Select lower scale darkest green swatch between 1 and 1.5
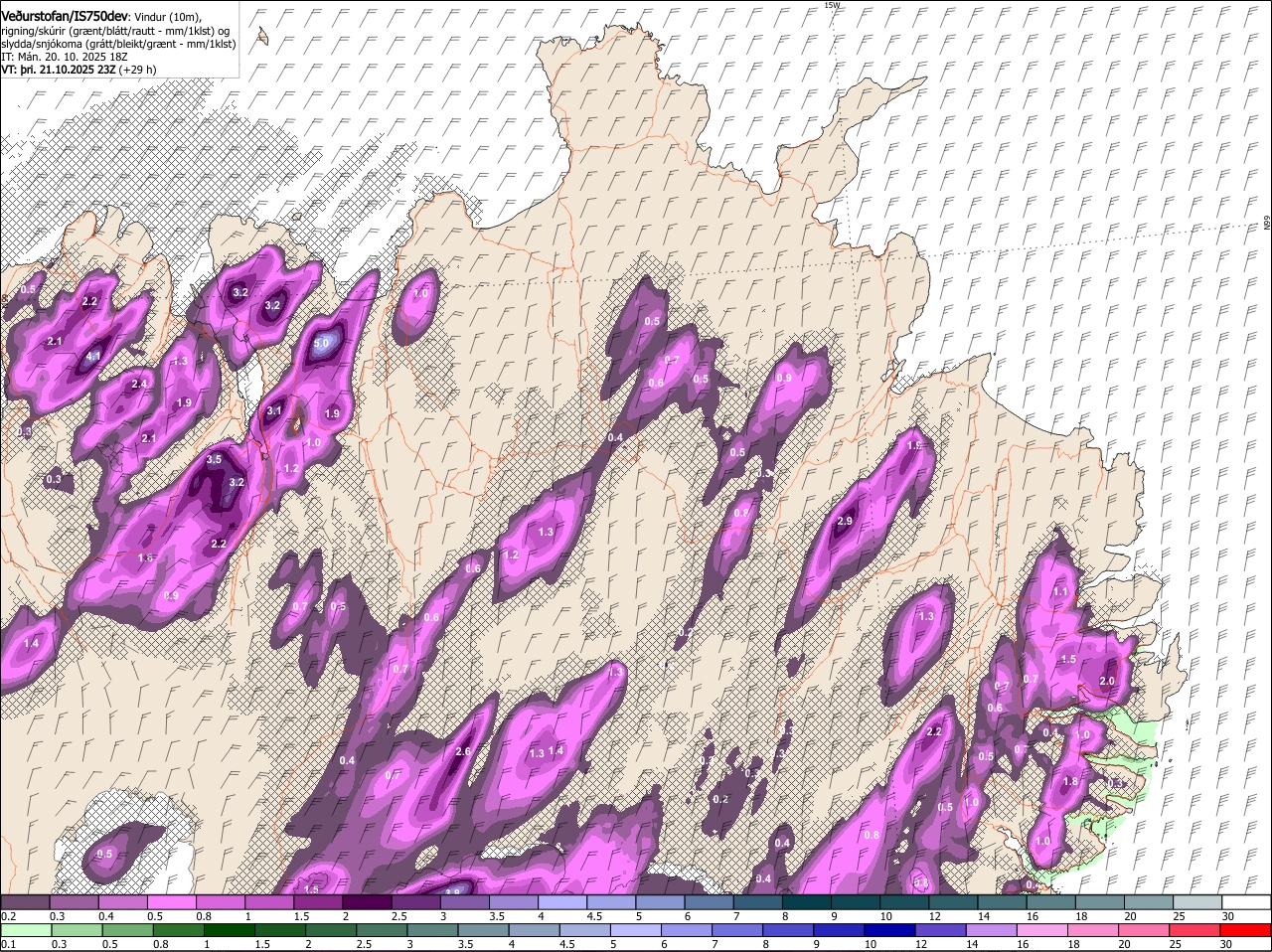 click(231, 930)
